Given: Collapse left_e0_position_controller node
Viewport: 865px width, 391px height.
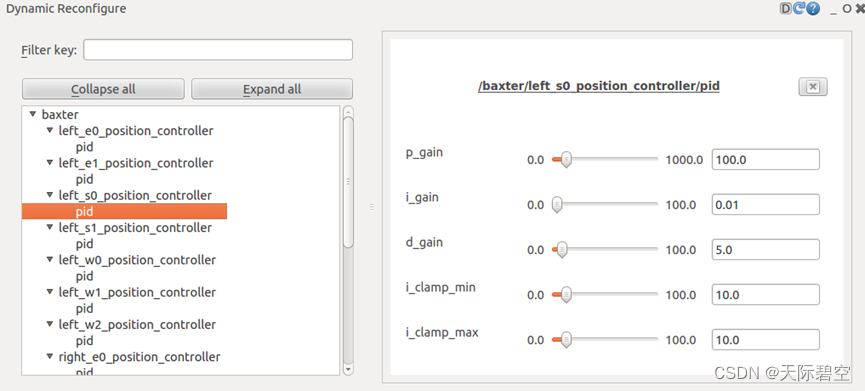Looking at the screenshot, I should tap(50, 131).
